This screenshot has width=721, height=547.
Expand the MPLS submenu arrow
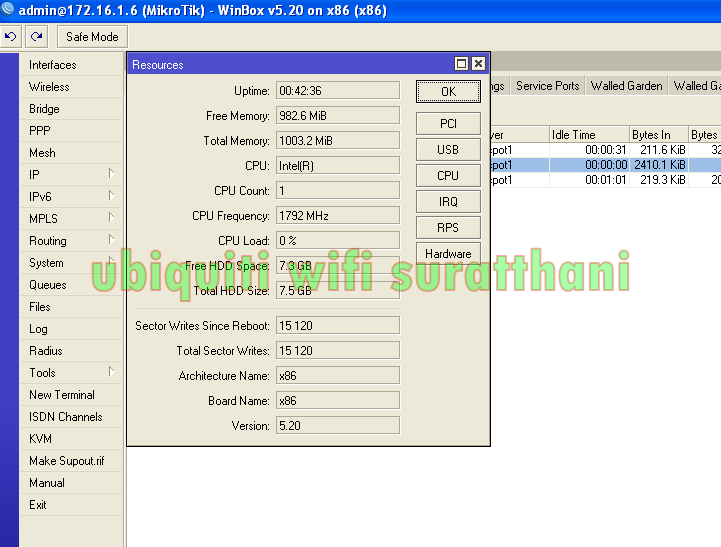[111, 217]
